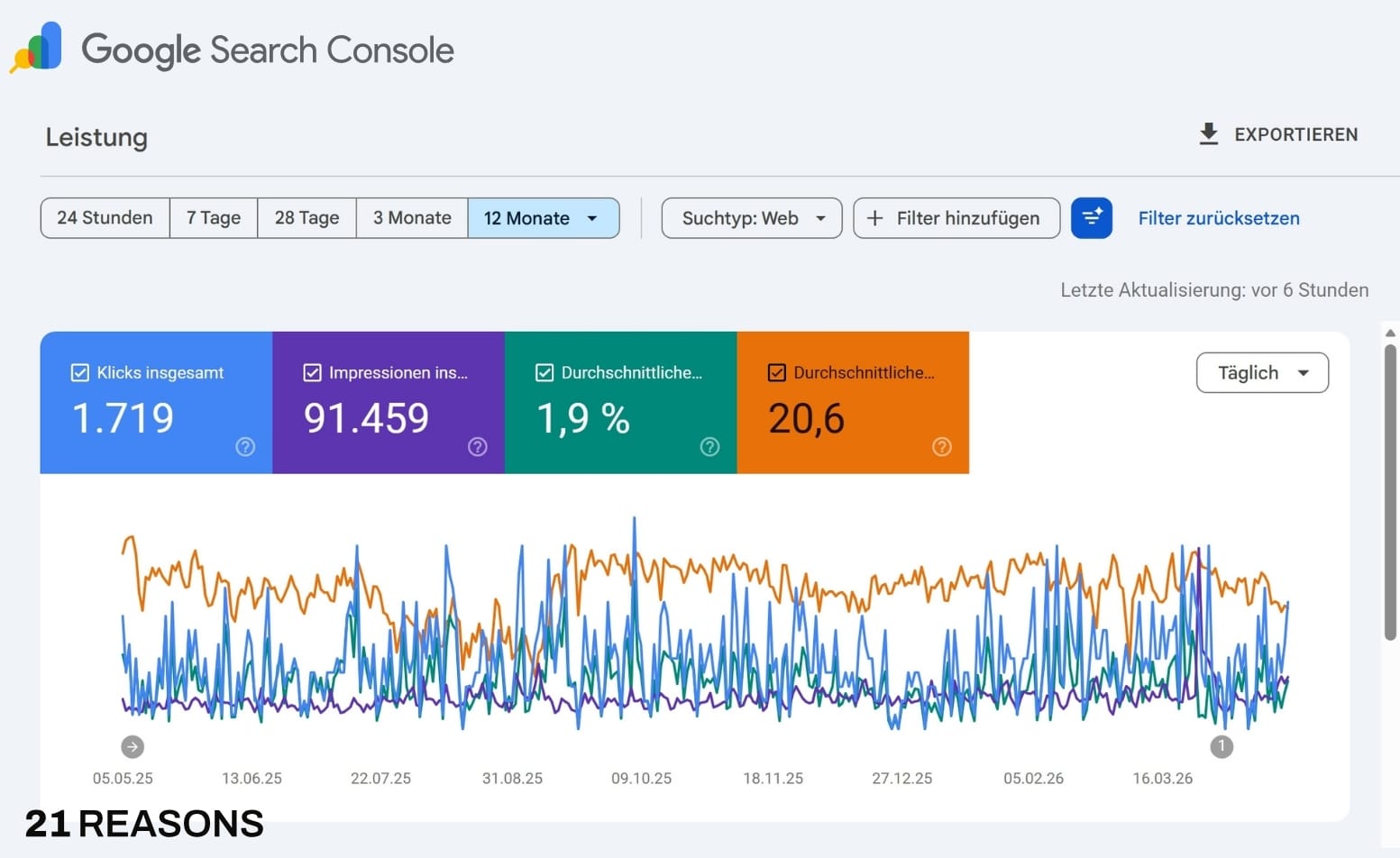Viewport: 1400px width, 858px height.
Task: Select the 24 Stunden range tab
Action: point(105,218)
